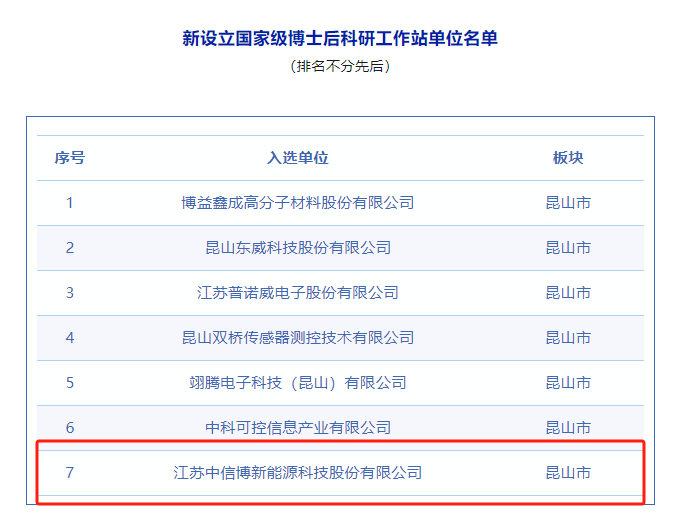Click serial number 7 in highlighted row
682x526 pixels.
(70, 473)
